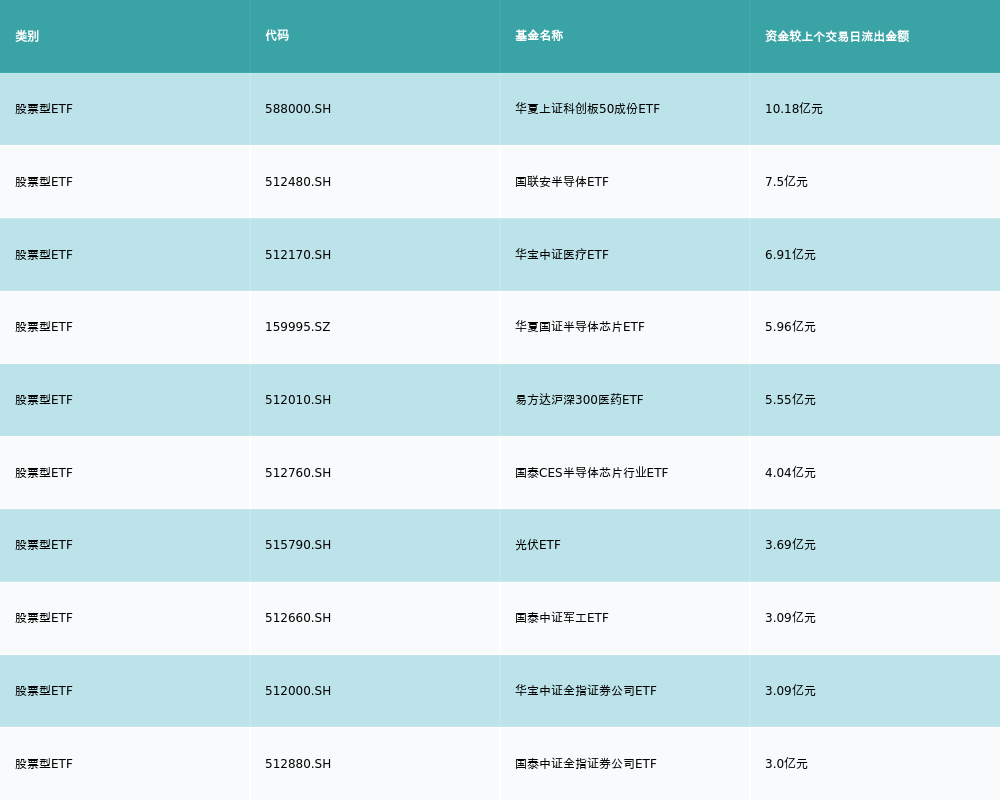Select the 5.55亿元 outflow value
The width and height of the screenshot is (1000, 800).
(790, 400)
